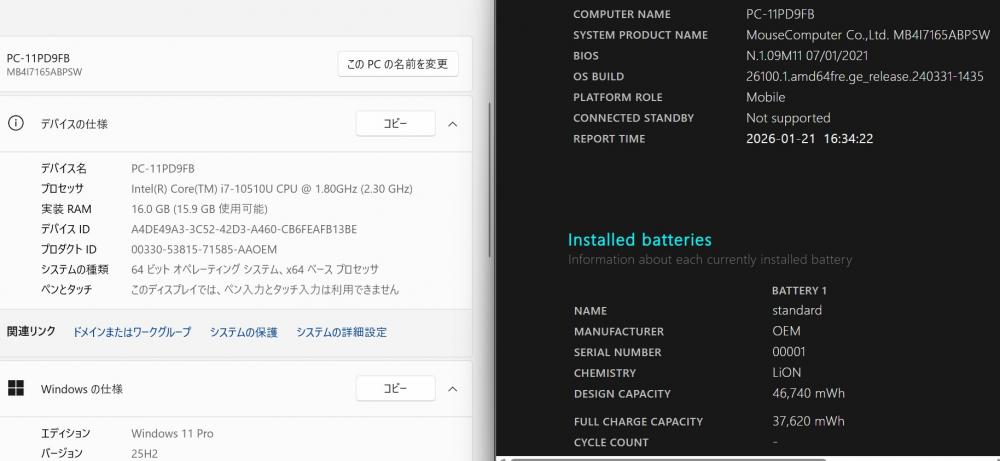This screenshot has width=1000, height=461.
Task: Click the device name value PC-11PD9FB in specs
Action: point(163,169)
